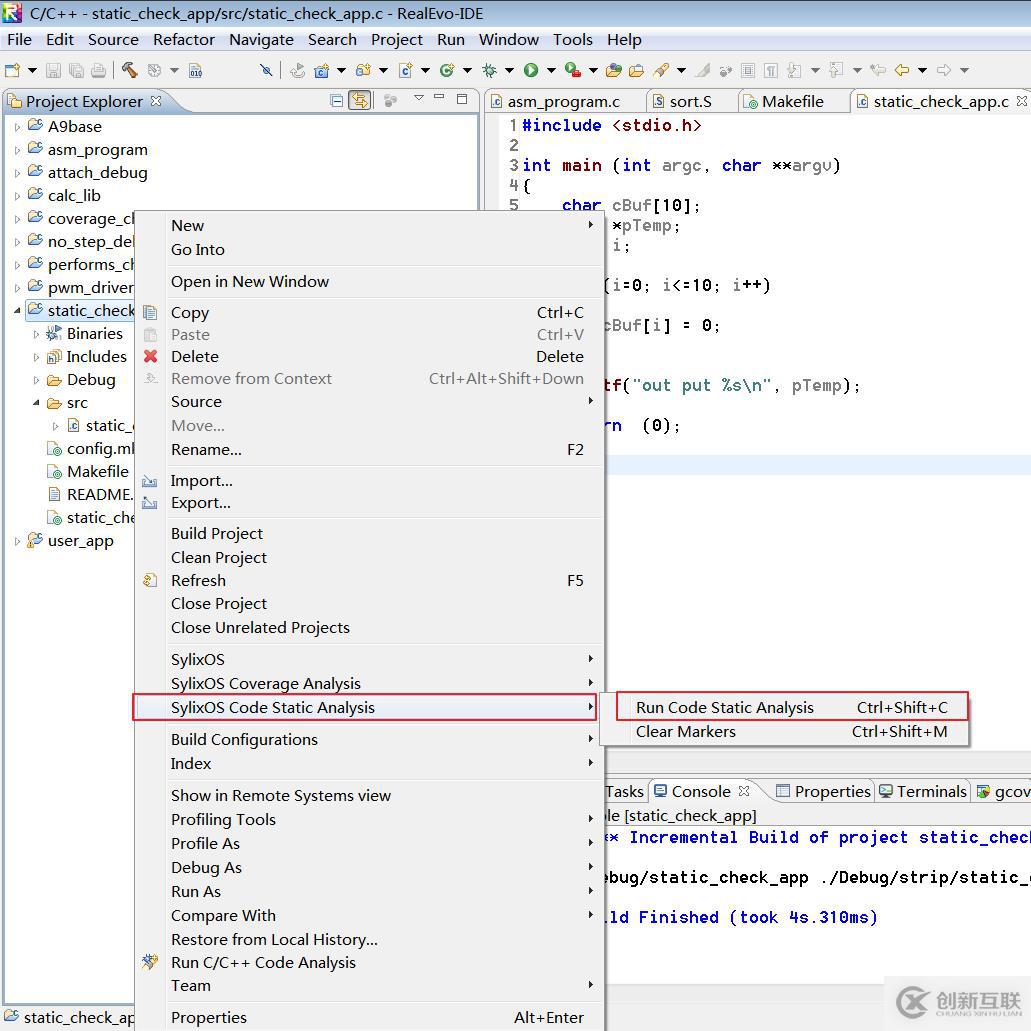Choose Clear Markers from the submenu
The height and width of the screenshot is (1031, 1031).
(685, 731)
